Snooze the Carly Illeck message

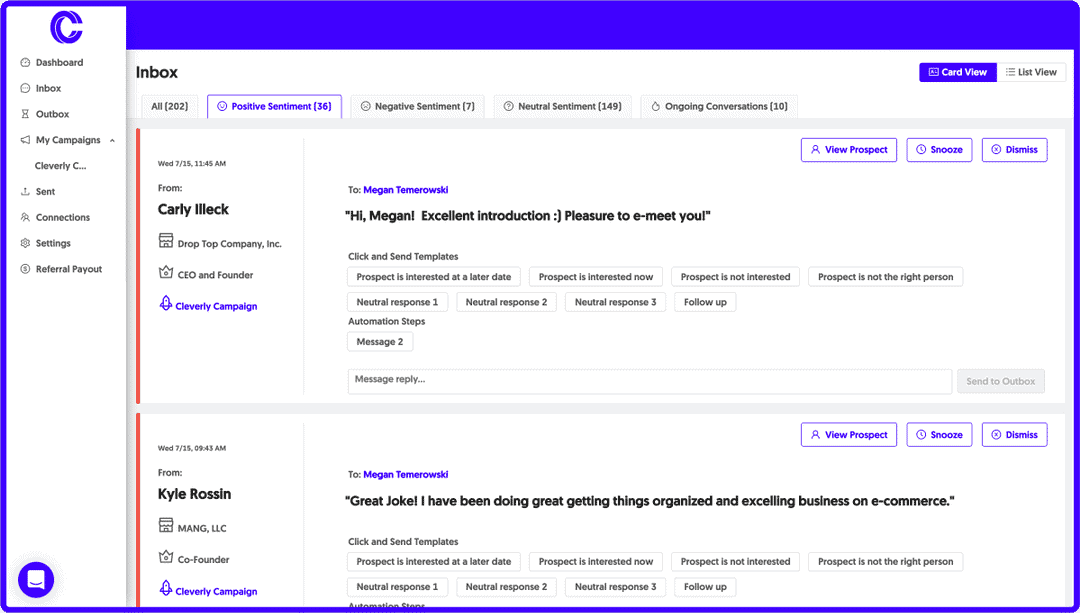[938, 150]
